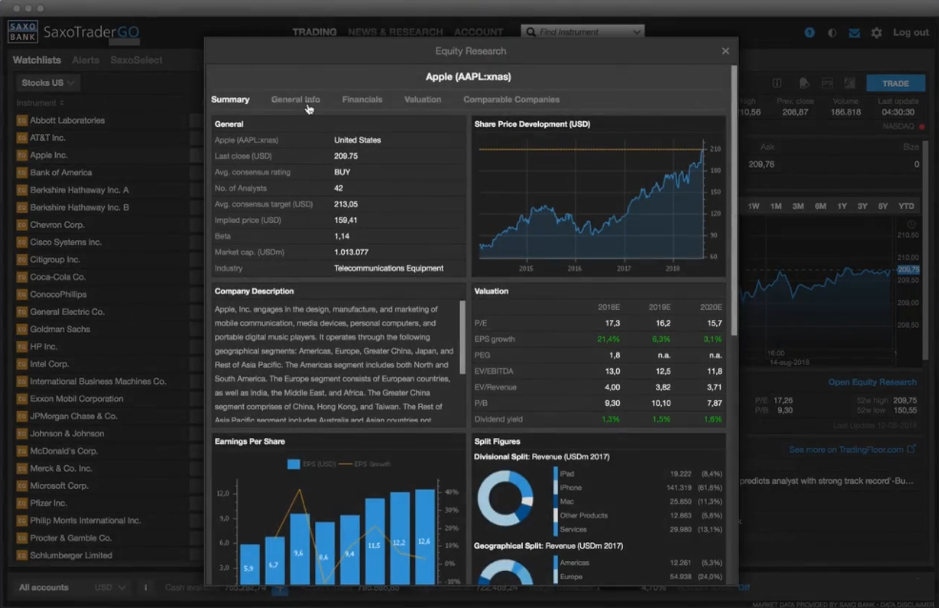Image resolution: width=939 pixels, height=608 pixels.
Task: Open the notifications icon showing 1
Action: tap(810, 32)
